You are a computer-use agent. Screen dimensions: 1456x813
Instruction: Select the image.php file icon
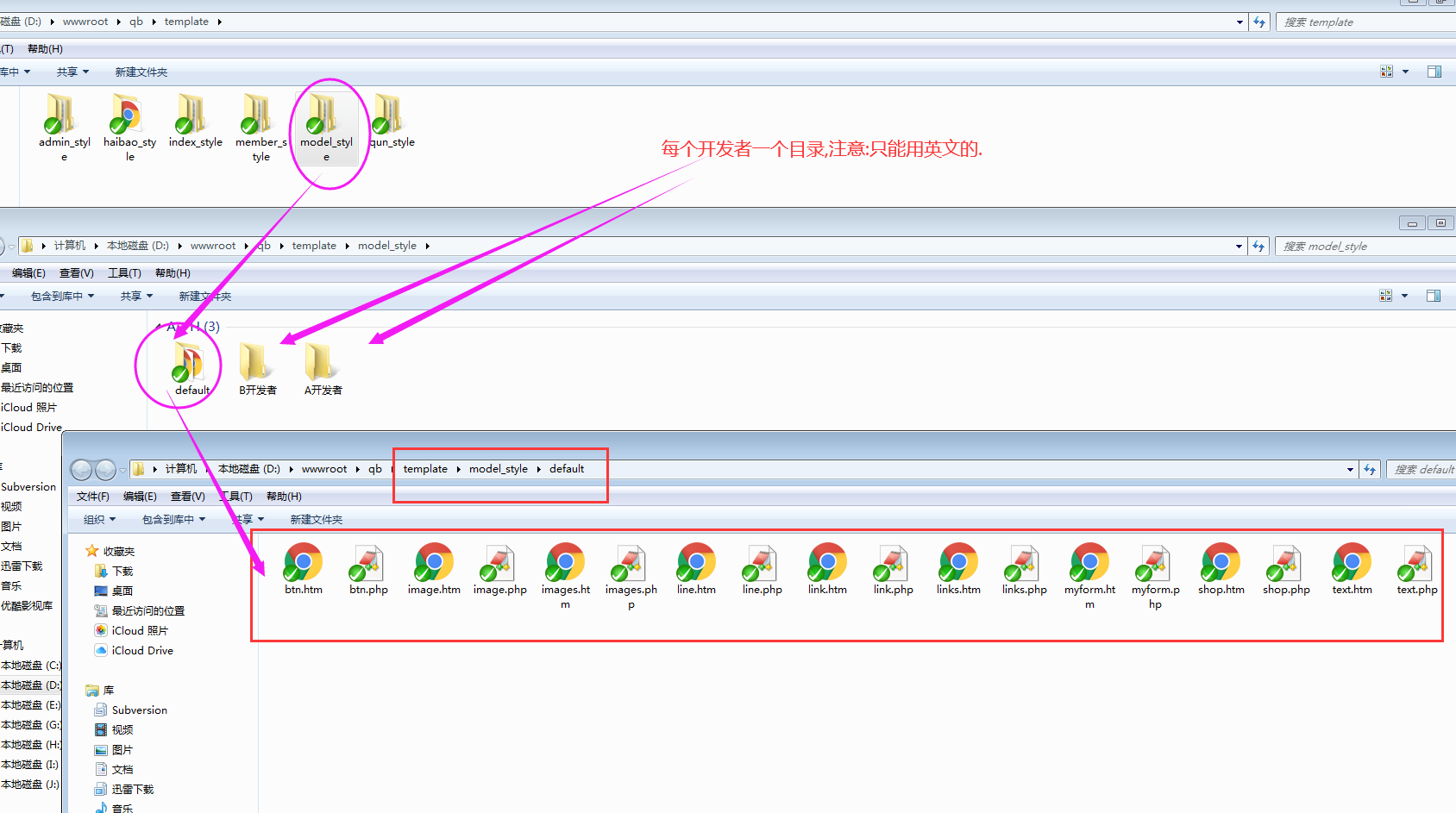[x=499, y=564]
